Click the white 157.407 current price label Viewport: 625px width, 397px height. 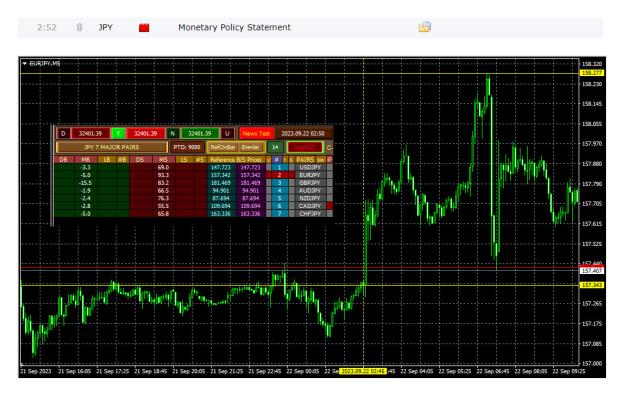[x=592, y=271]
